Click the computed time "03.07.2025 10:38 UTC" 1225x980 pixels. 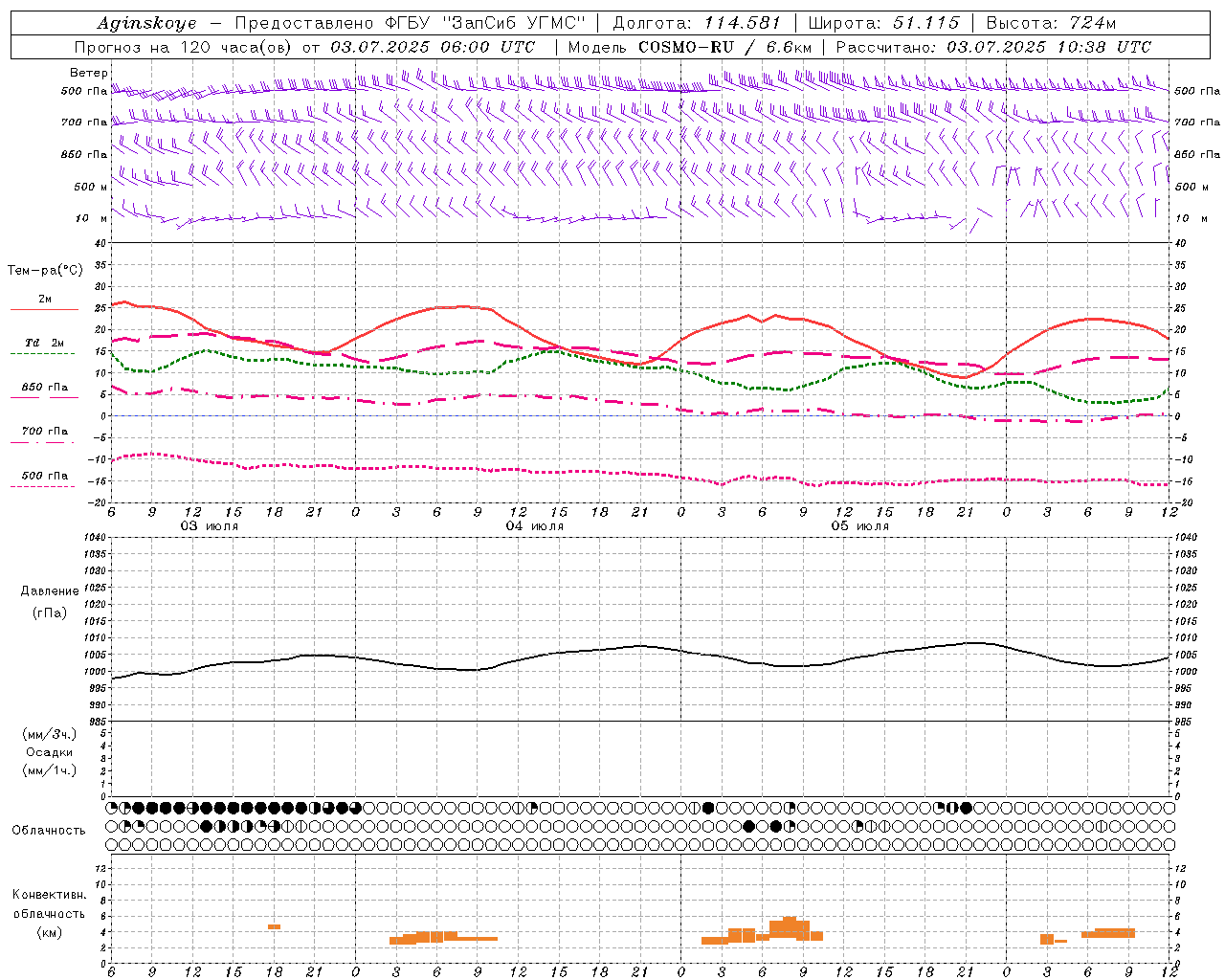(x=1049, y=47)
